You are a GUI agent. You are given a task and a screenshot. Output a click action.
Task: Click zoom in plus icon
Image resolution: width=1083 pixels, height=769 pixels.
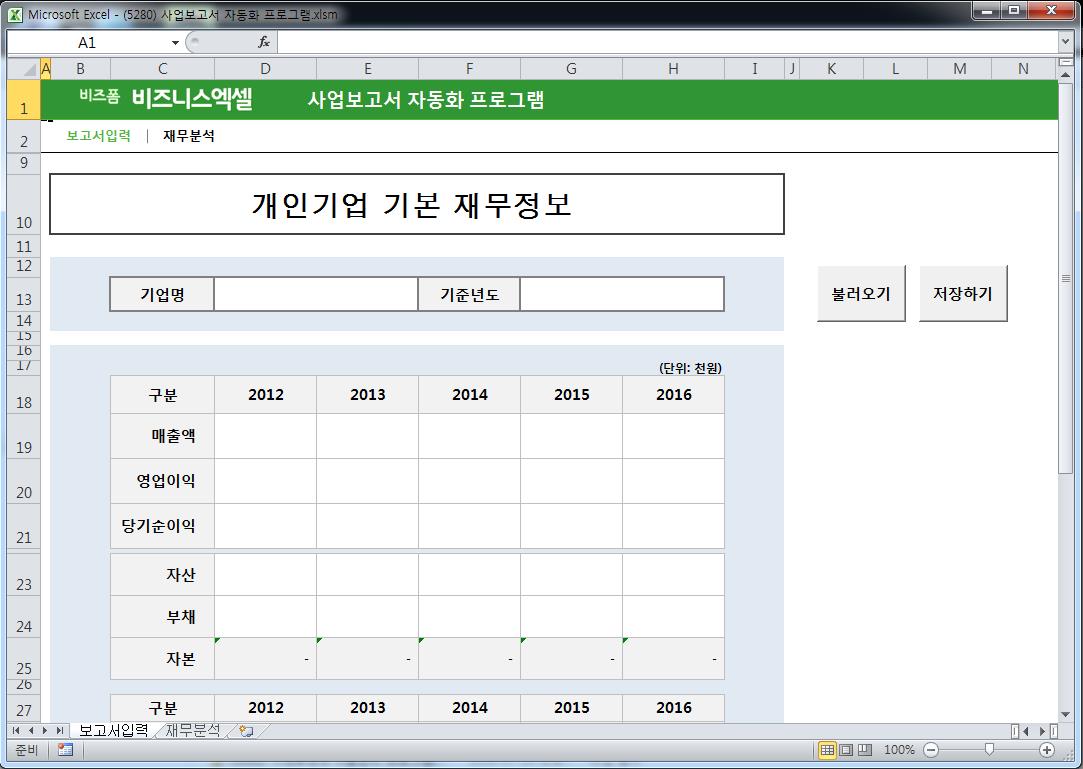(1047, 750)
